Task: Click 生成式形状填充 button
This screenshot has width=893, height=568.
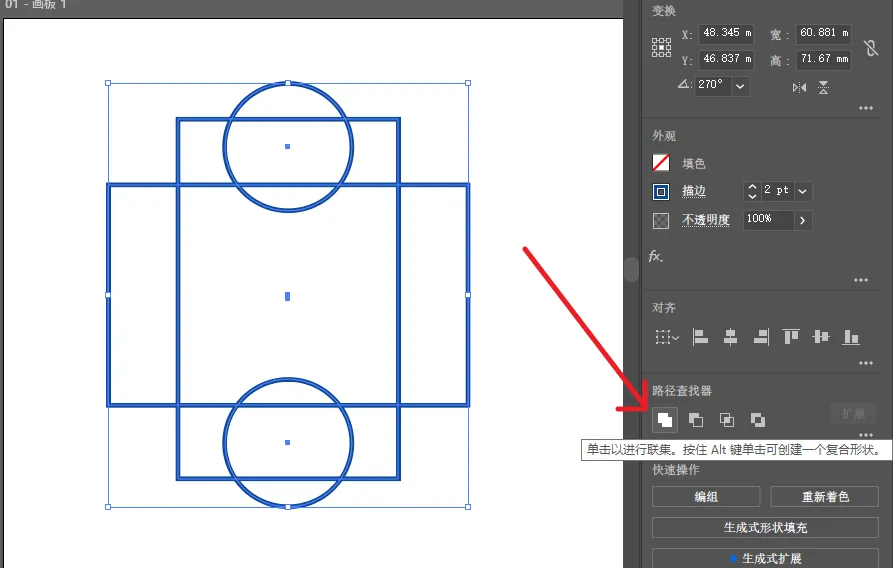Action: pos(765,528)
